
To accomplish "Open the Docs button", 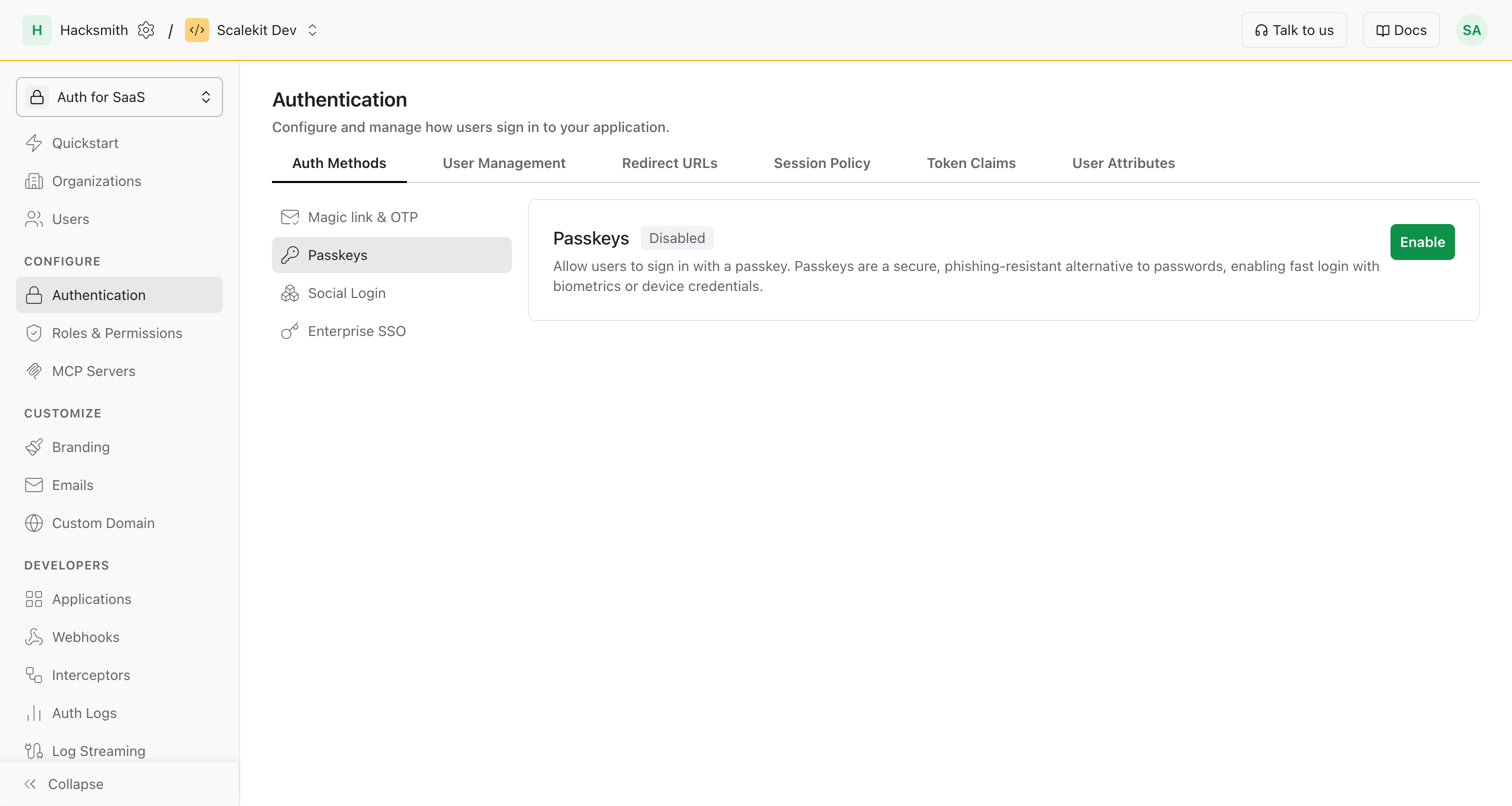I will (x=1400, y=30).
